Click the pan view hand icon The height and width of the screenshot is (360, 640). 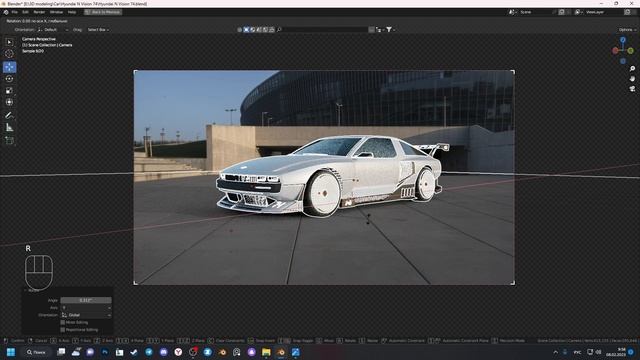632,78
